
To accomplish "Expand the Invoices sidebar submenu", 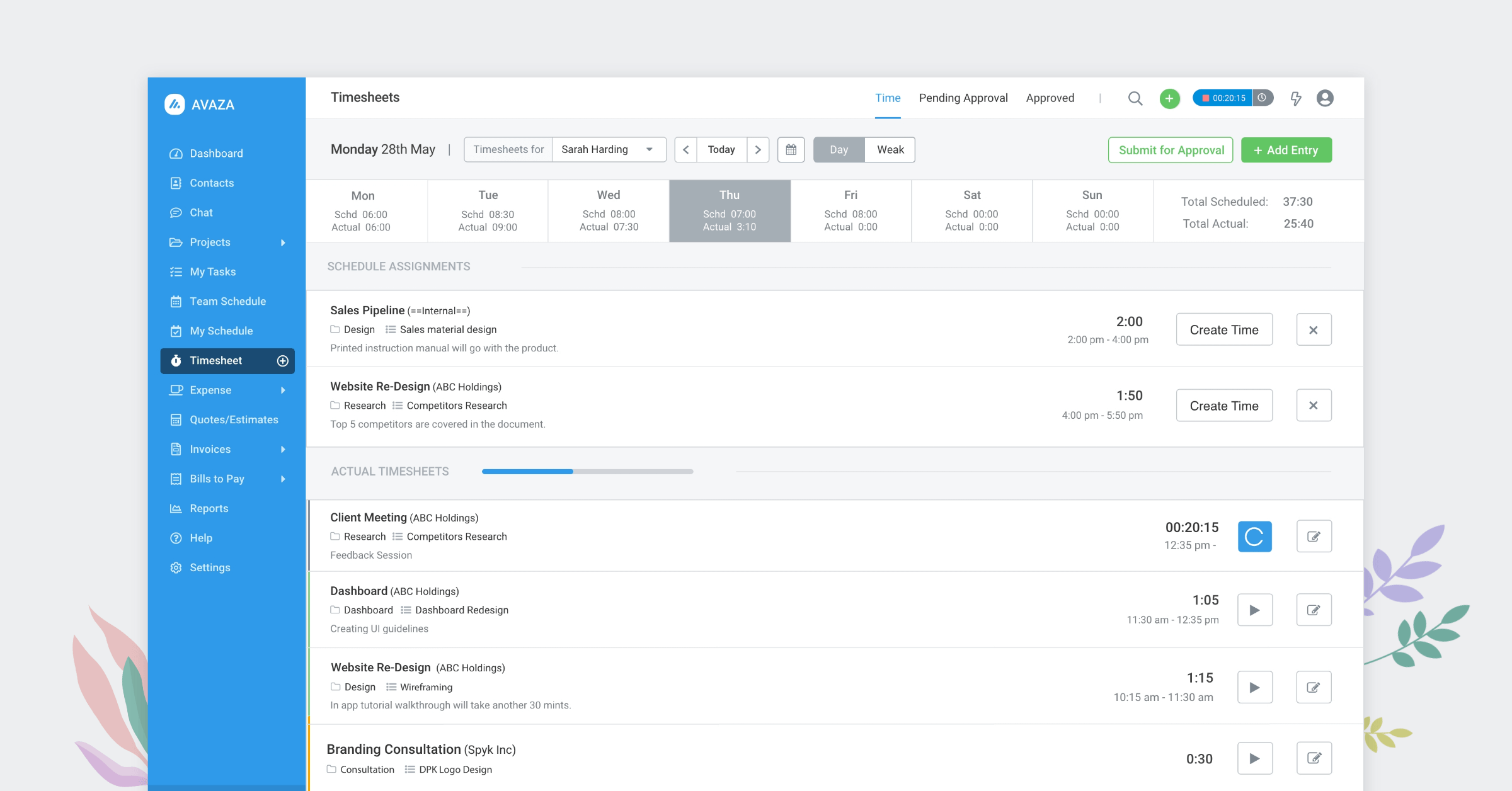I will click(x=283, y=450).
